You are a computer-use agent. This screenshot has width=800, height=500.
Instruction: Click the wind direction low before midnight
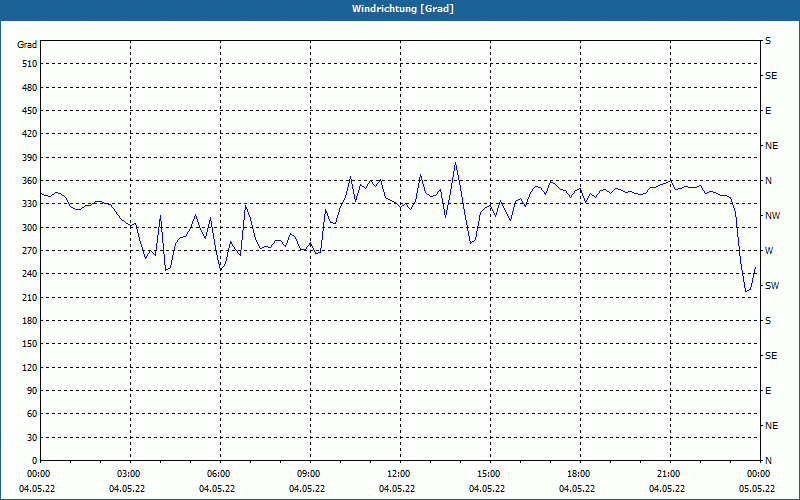746,291
